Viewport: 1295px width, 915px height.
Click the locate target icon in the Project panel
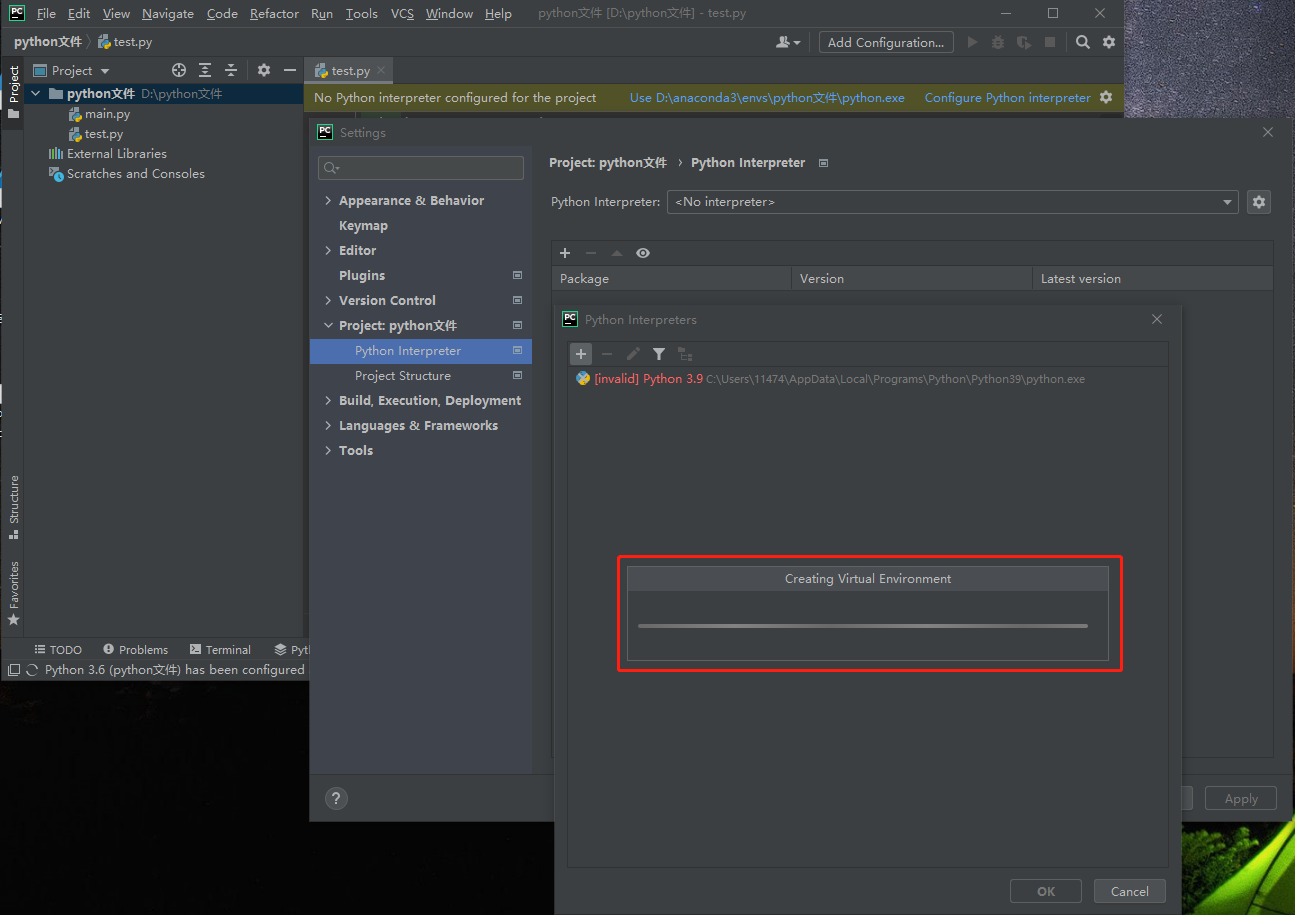click(x=179, y=70)
